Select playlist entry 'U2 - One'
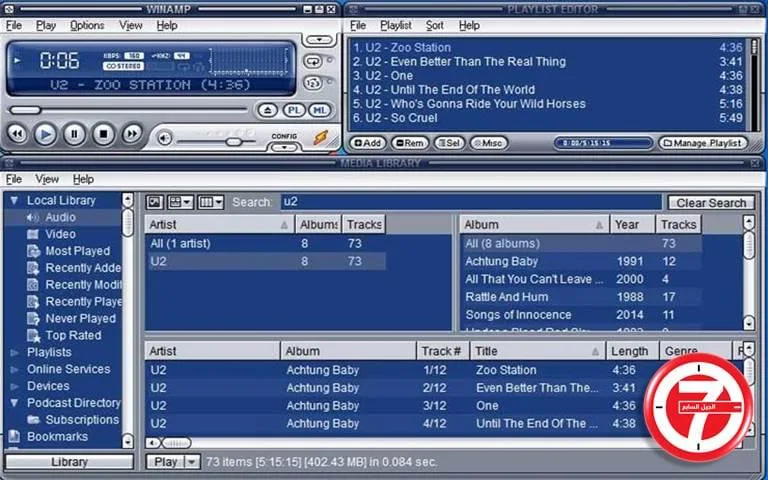Viewport: 768px width, 480px height. coord(548,76)
